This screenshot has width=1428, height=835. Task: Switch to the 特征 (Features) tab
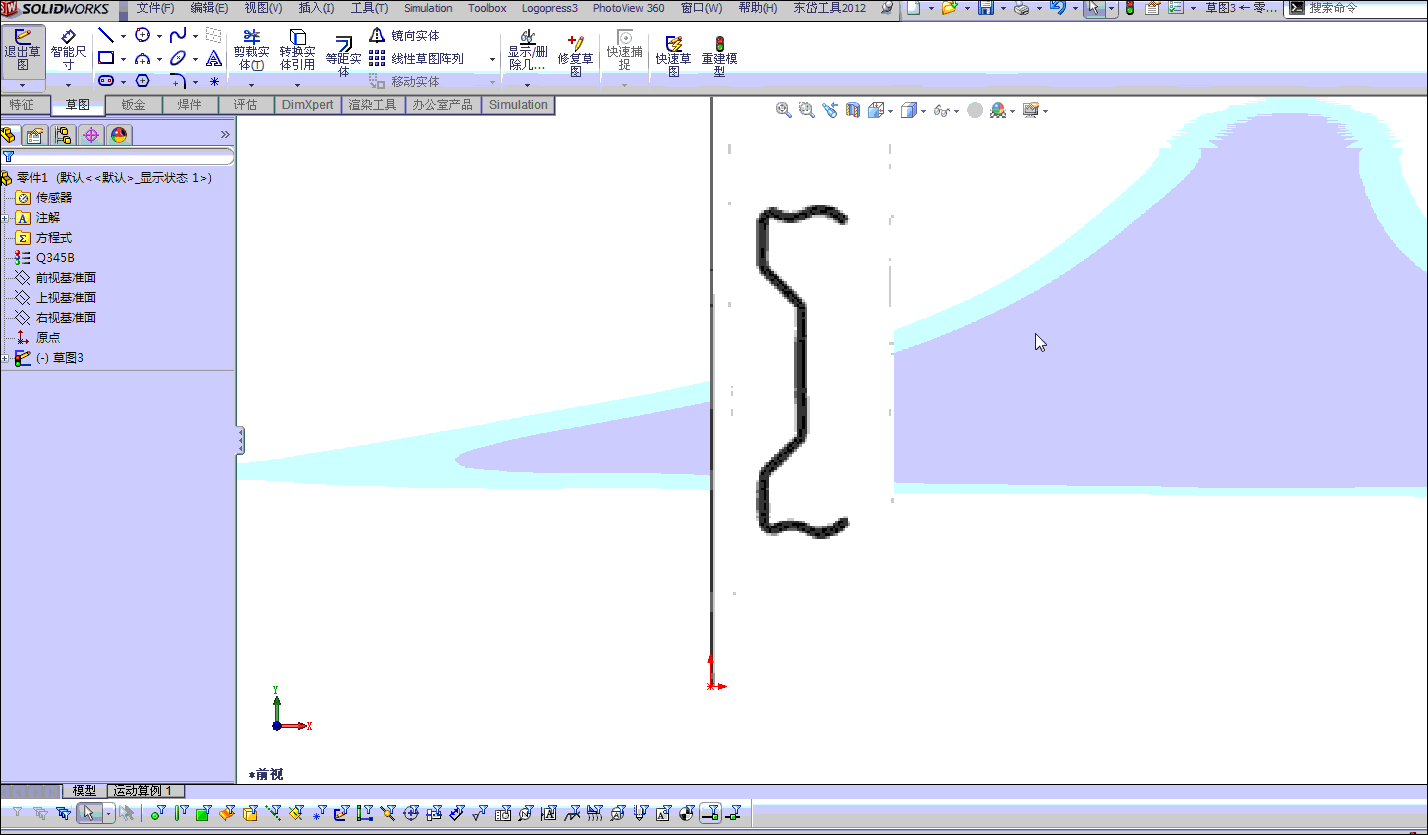pos(22,105)
